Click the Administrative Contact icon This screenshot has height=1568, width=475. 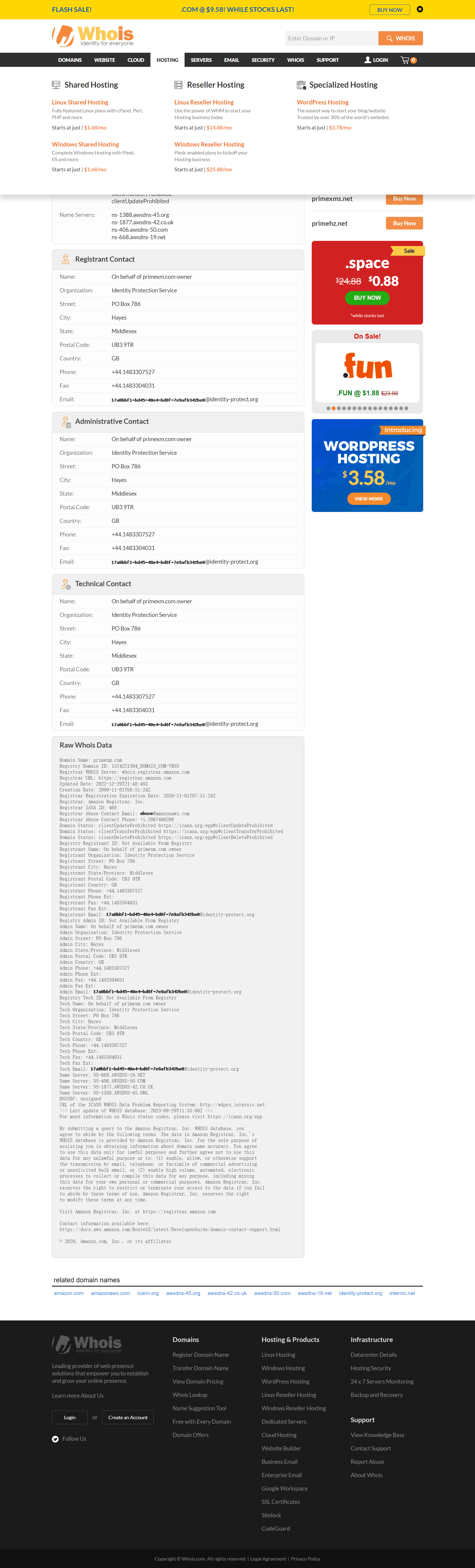tap(66, 421)
